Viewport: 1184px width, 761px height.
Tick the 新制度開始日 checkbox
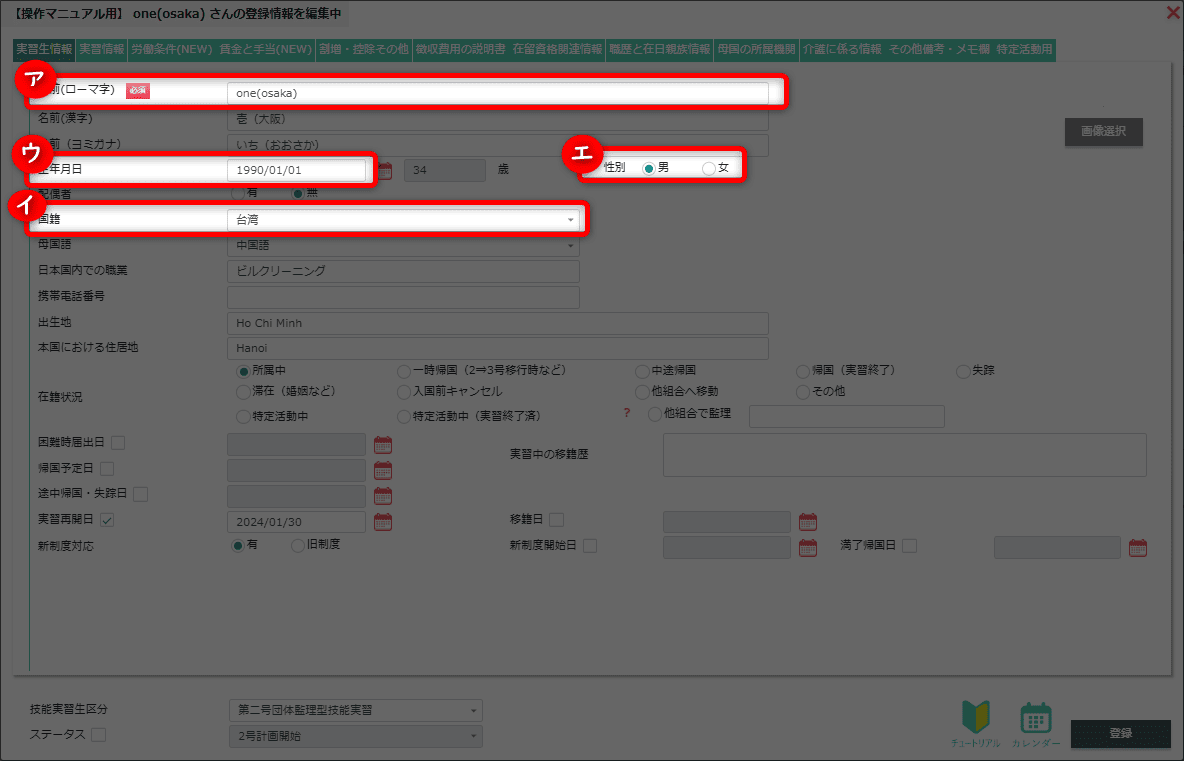[x=590, y=545]
